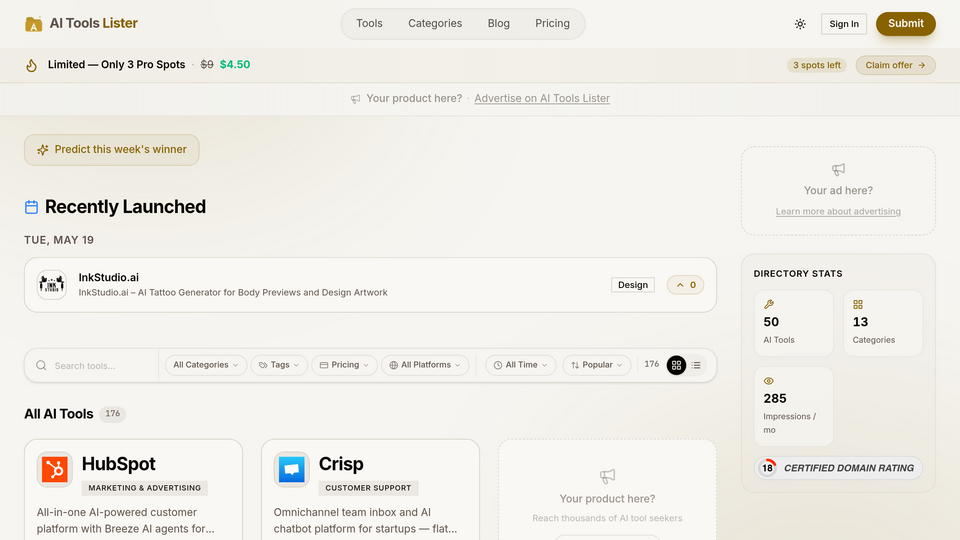The width and height of the screenshot is (960, 540).
Task: Click the '$4.50' discounted price text
Action: pyautogui.click(x=235, y=64)
